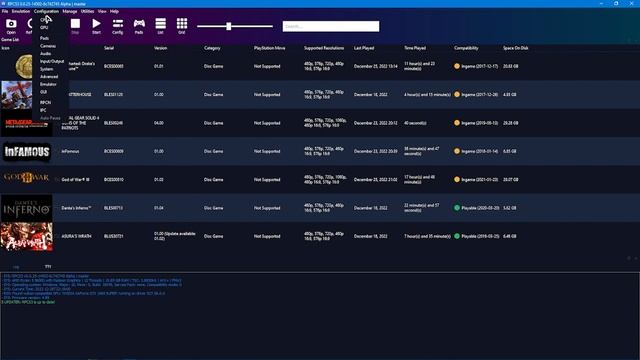Open the Emulation menu

[20, 11]
